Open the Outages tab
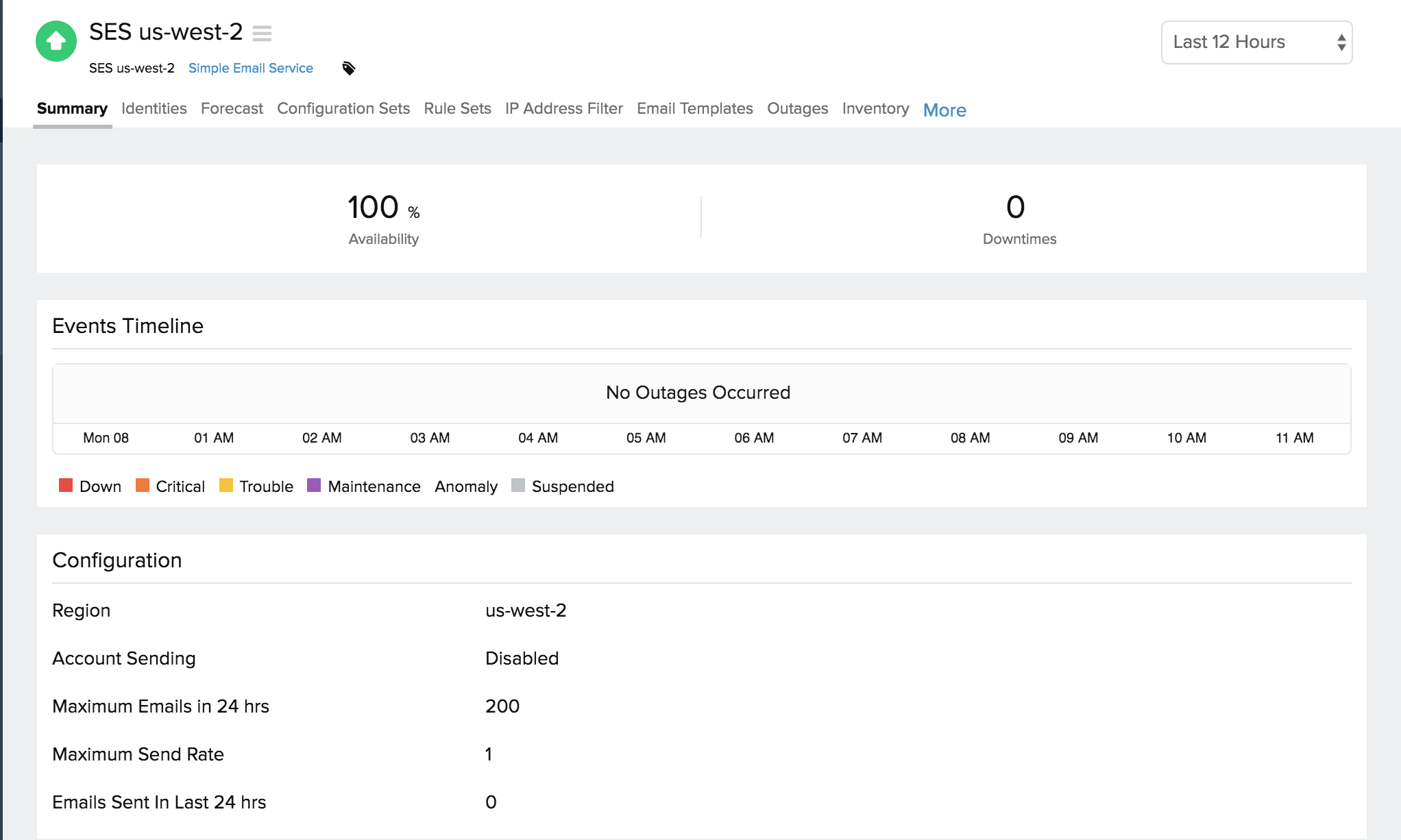 point(797,109)
